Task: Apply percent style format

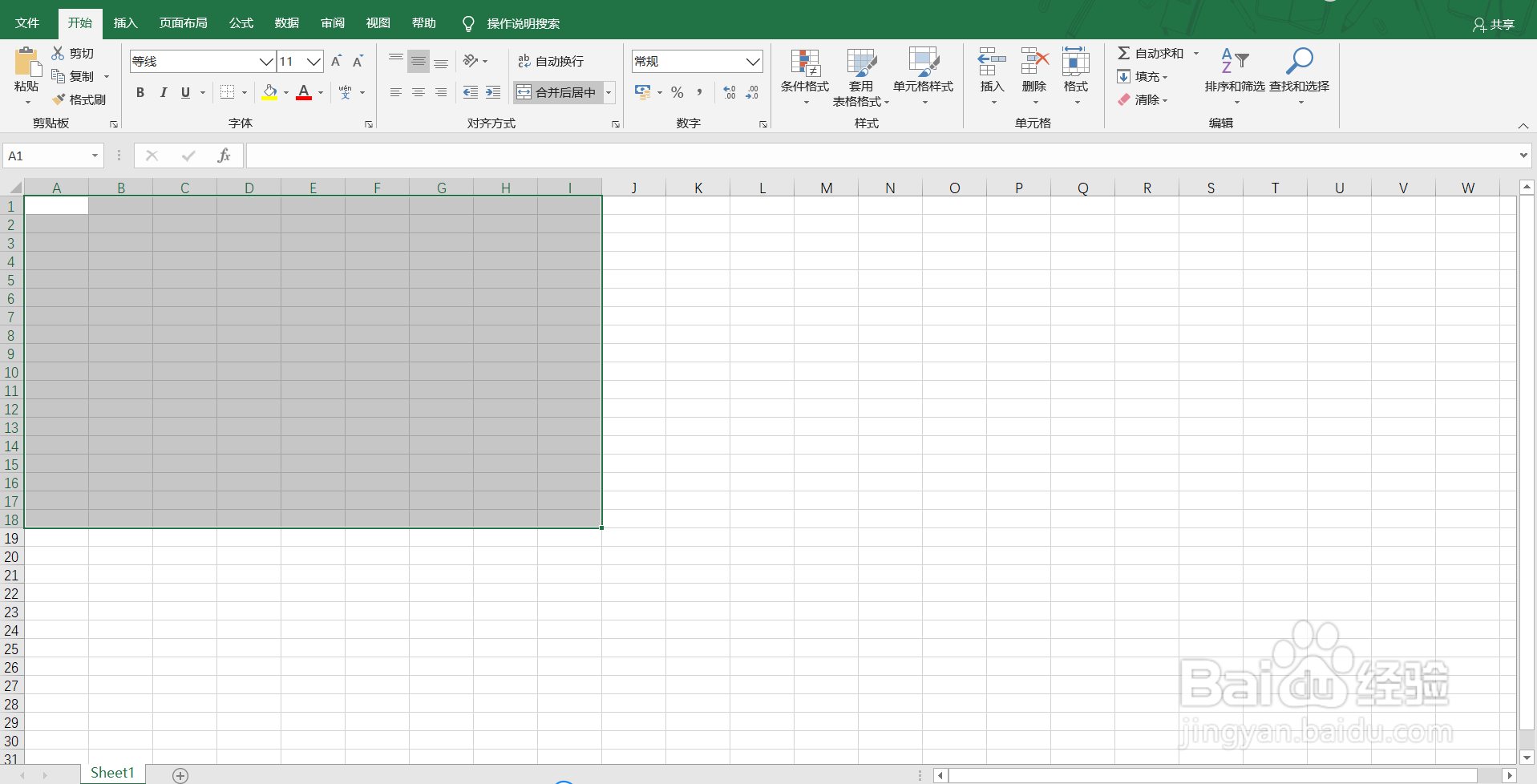Action: [677, 92]
